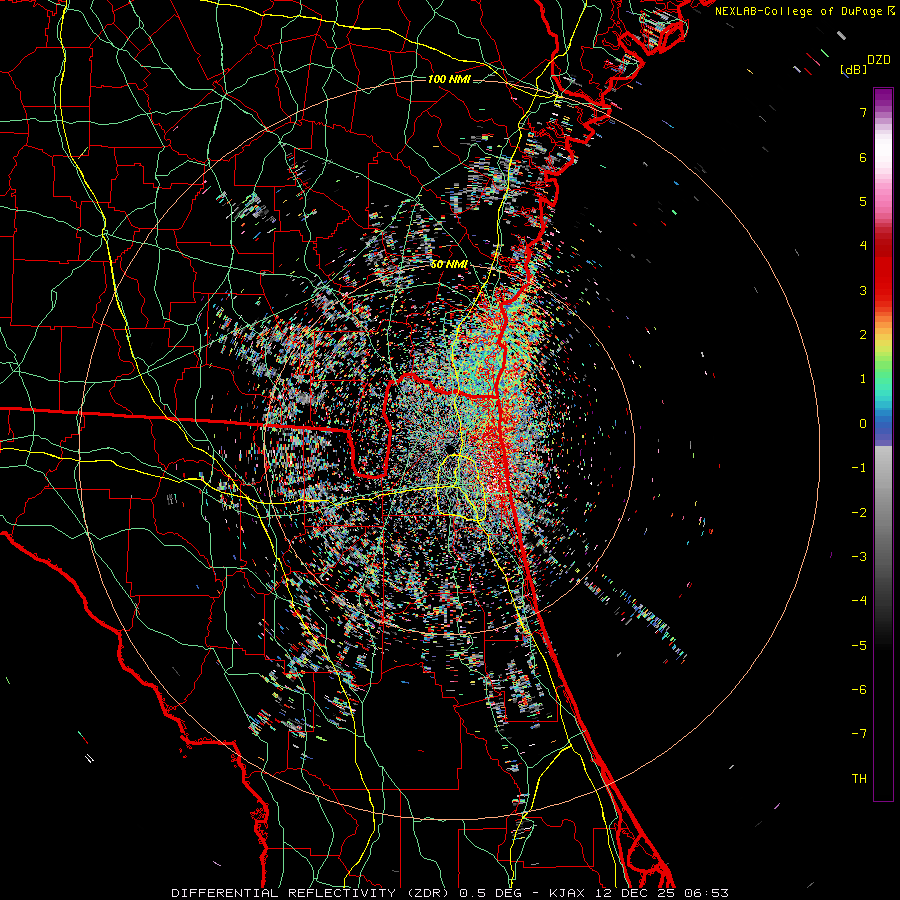The width and height of the screenshot is (900, 900).
Task: Click the 06:53 timestamp in the caption
Action: coord(707,893)
